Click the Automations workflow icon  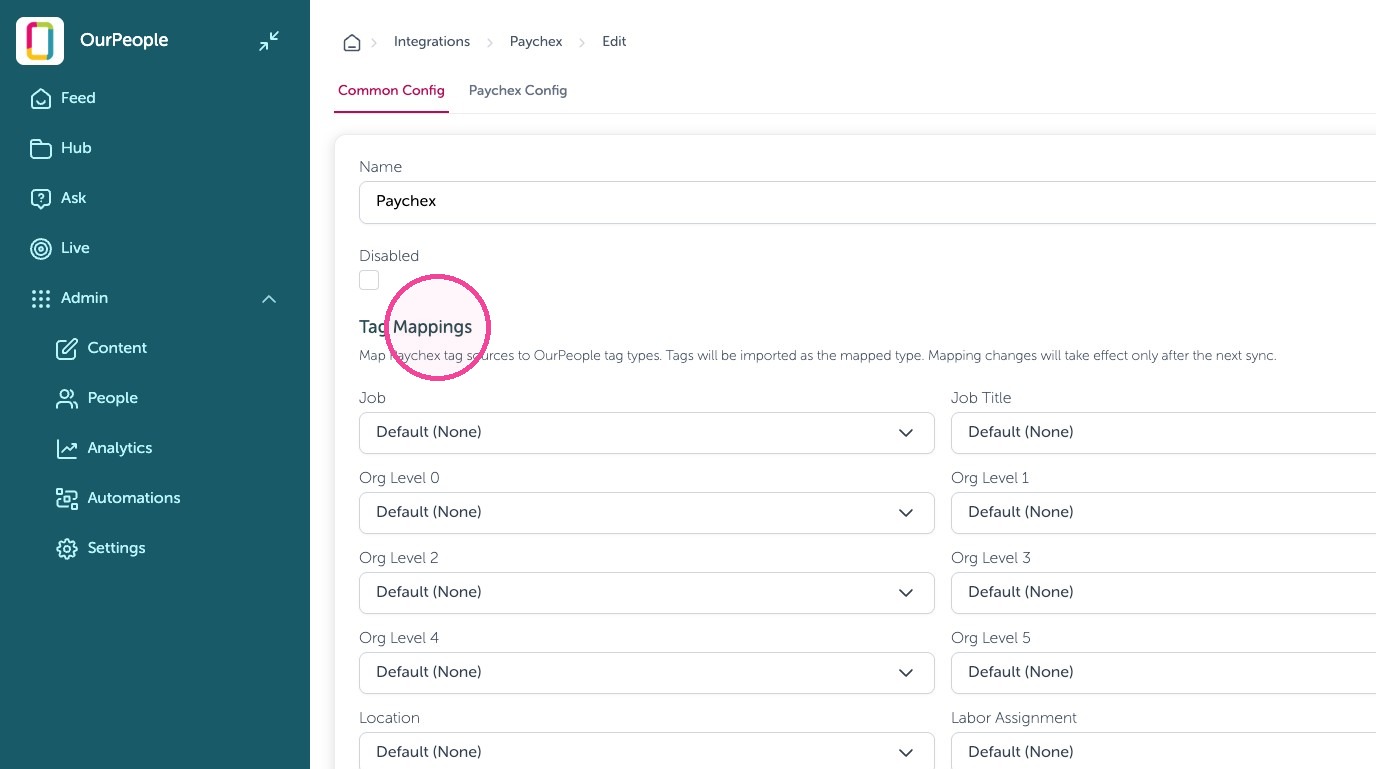pos(67,498)
